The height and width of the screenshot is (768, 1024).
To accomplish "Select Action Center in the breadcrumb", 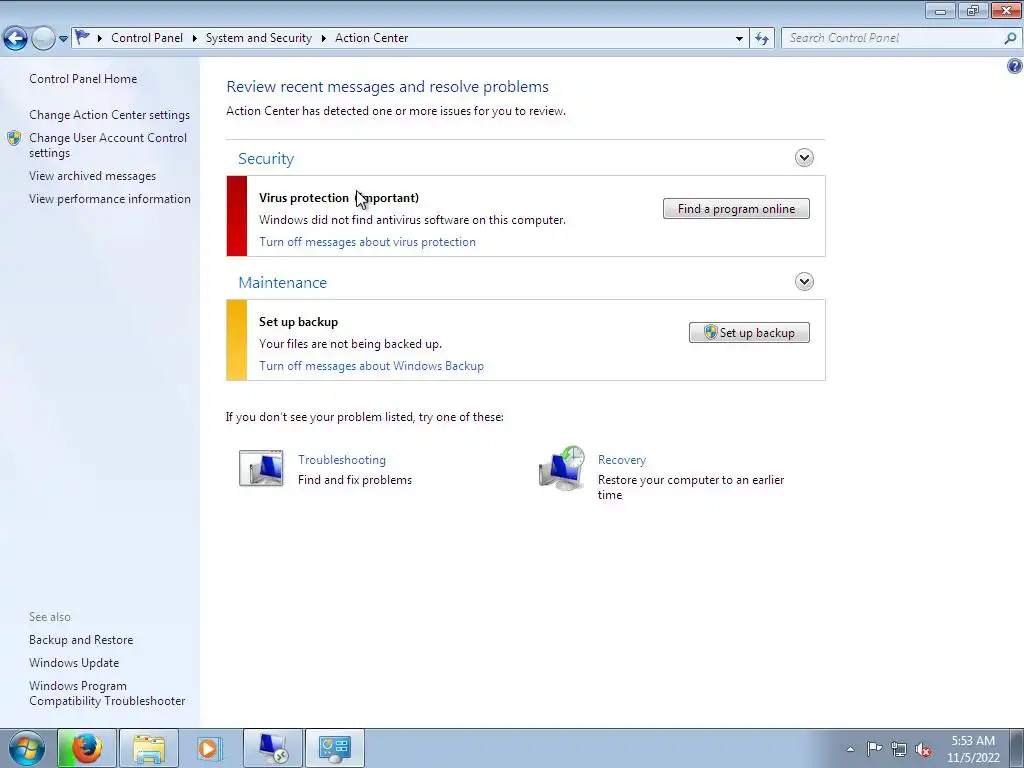I will pyautogui.click(x=372, y=38).
